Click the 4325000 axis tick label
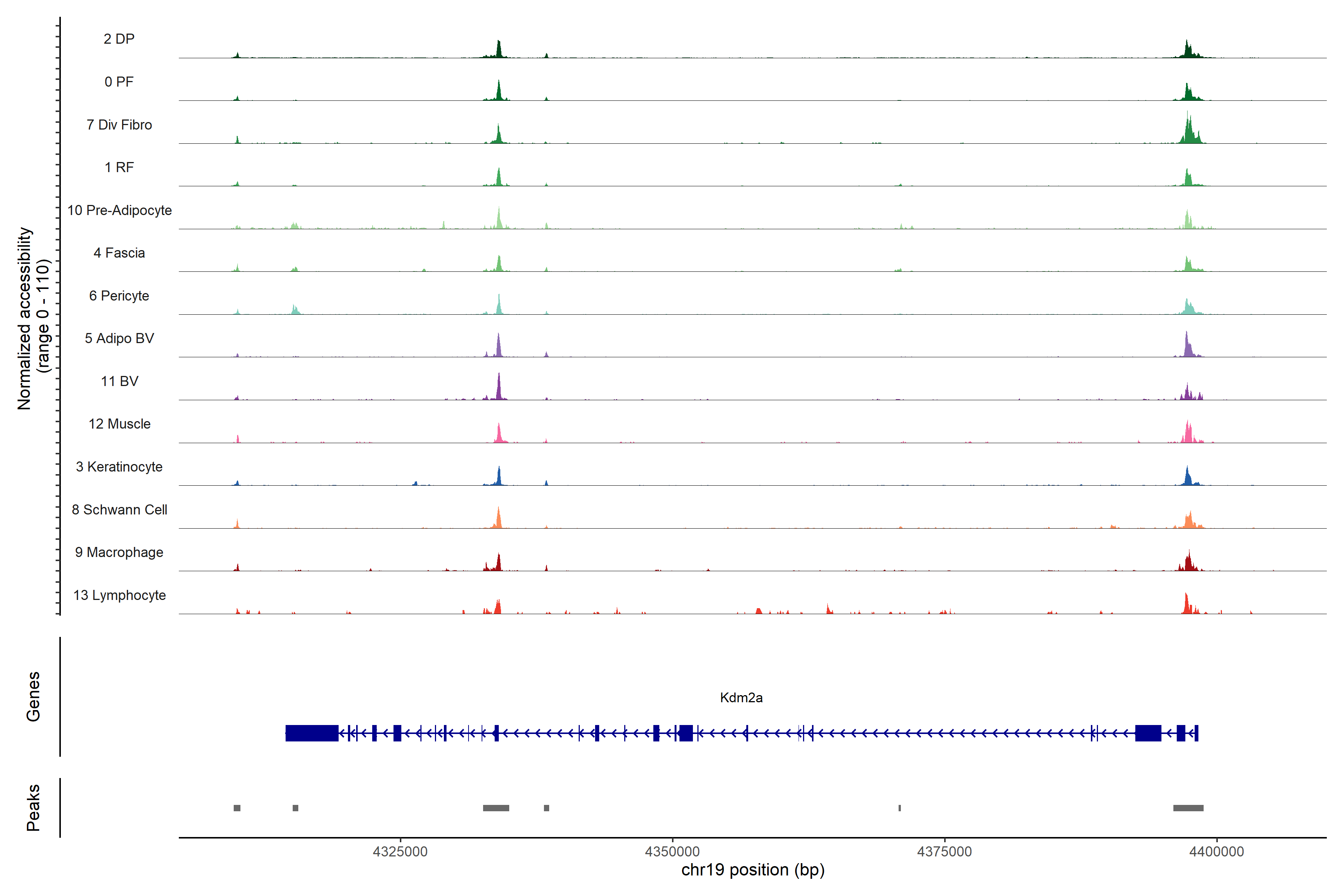The width and height of the screenshot is (1344, 896). (x=400, y=852)
